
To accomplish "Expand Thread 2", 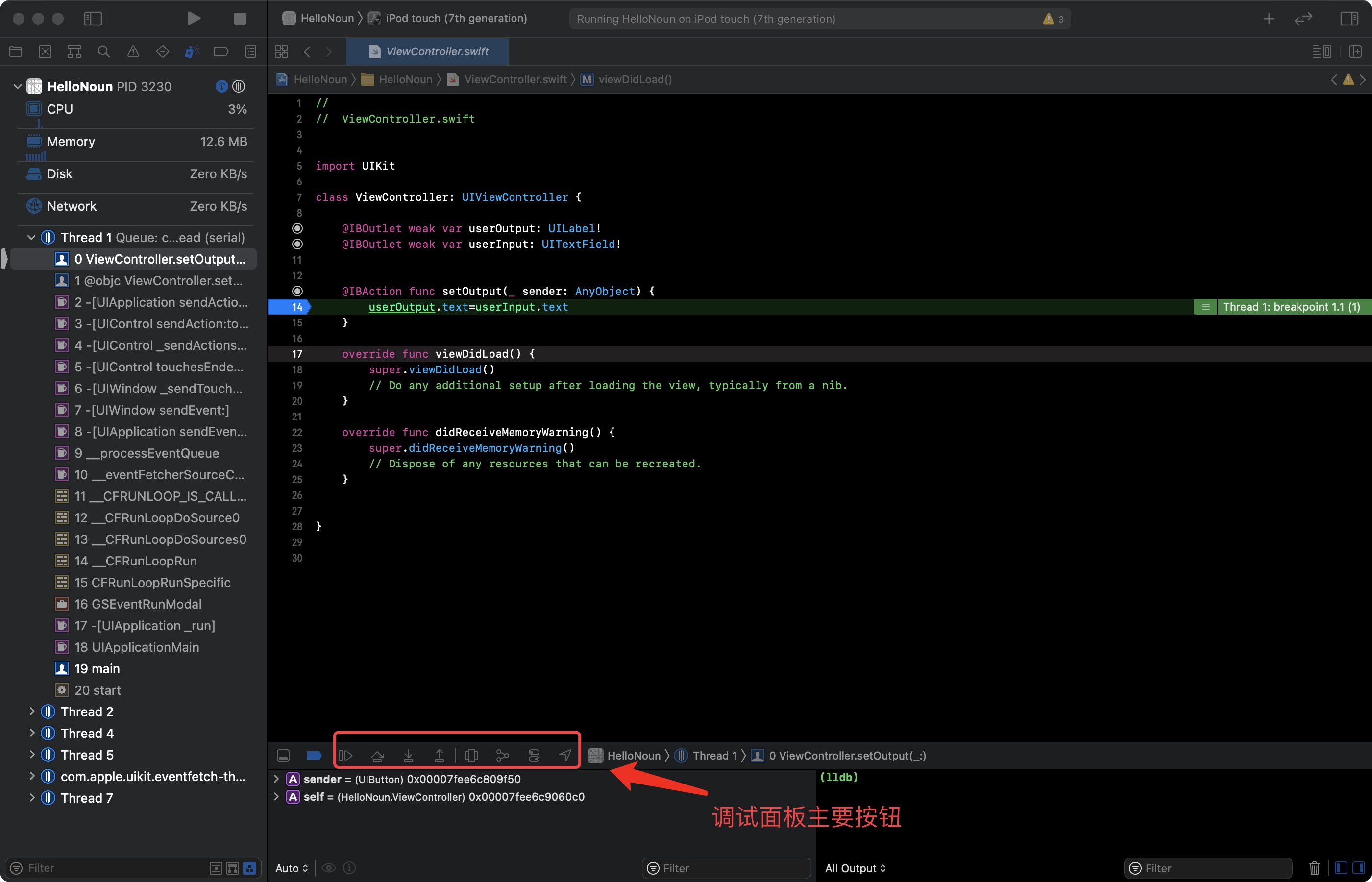I will click(x=31, y=711).
